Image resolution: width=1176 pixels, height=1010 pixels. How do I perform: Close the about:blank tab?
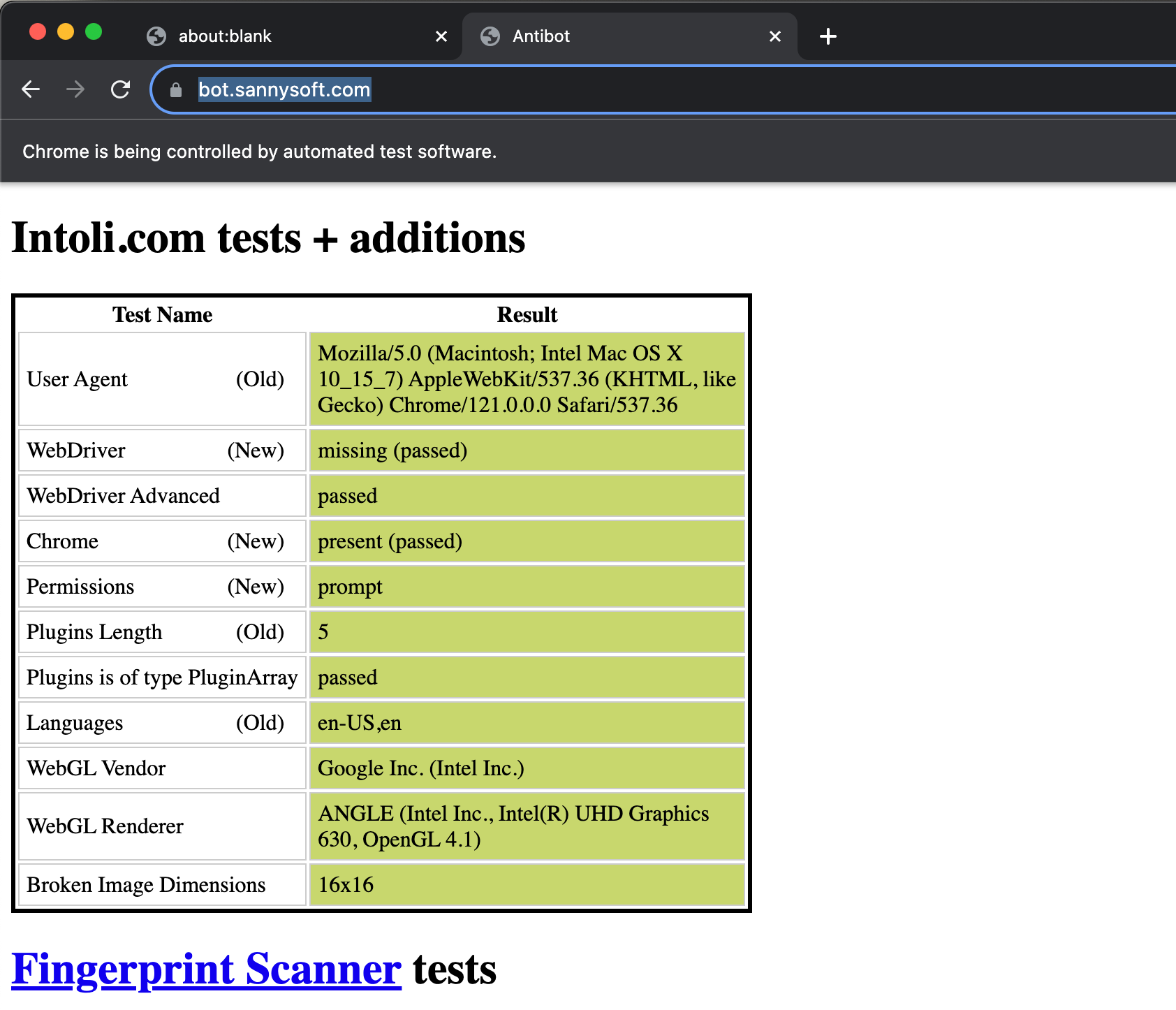coord(441,36)
